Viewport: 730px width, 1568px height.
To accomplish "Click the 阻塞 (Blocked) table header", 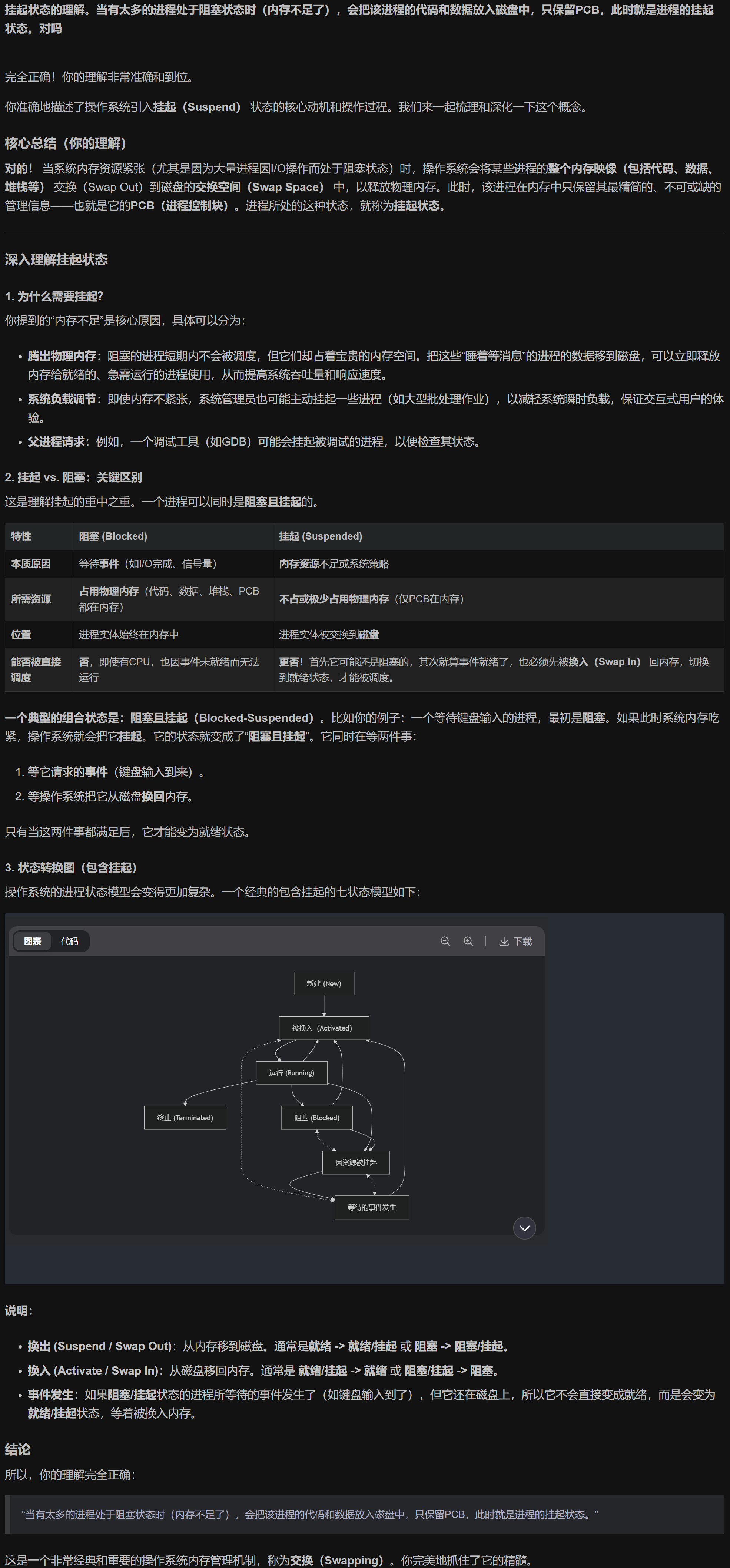I will [x=113, y=536].
